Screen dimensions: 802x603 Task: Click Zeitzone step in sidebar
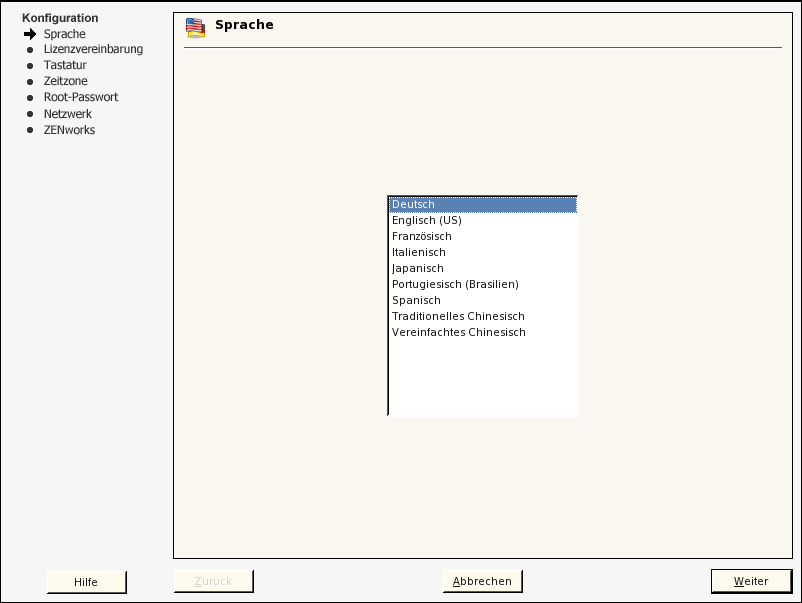[65, 81]
